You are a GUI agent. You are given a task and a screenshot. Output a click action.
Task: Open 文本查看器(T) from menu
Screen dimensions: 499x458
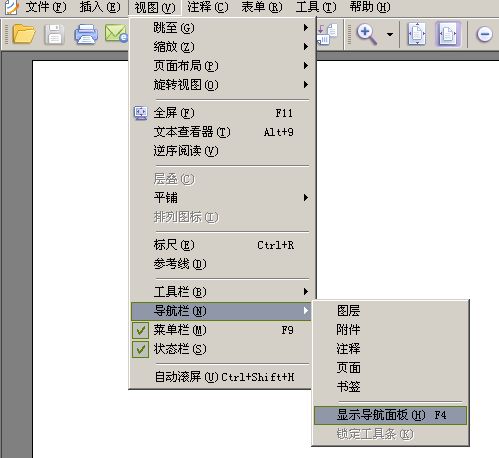(x=221, y=132)
